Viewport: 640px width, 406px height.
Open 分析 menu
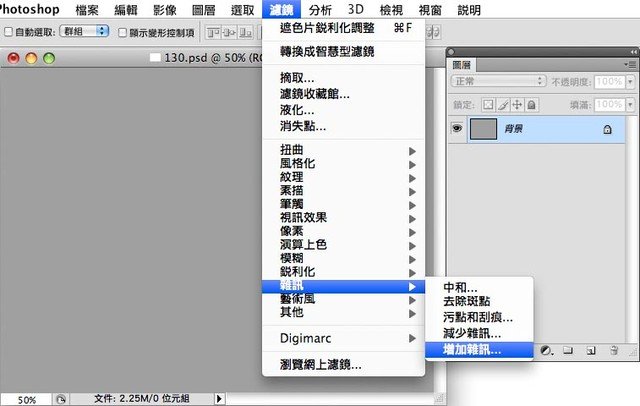[x=320, y=9]
